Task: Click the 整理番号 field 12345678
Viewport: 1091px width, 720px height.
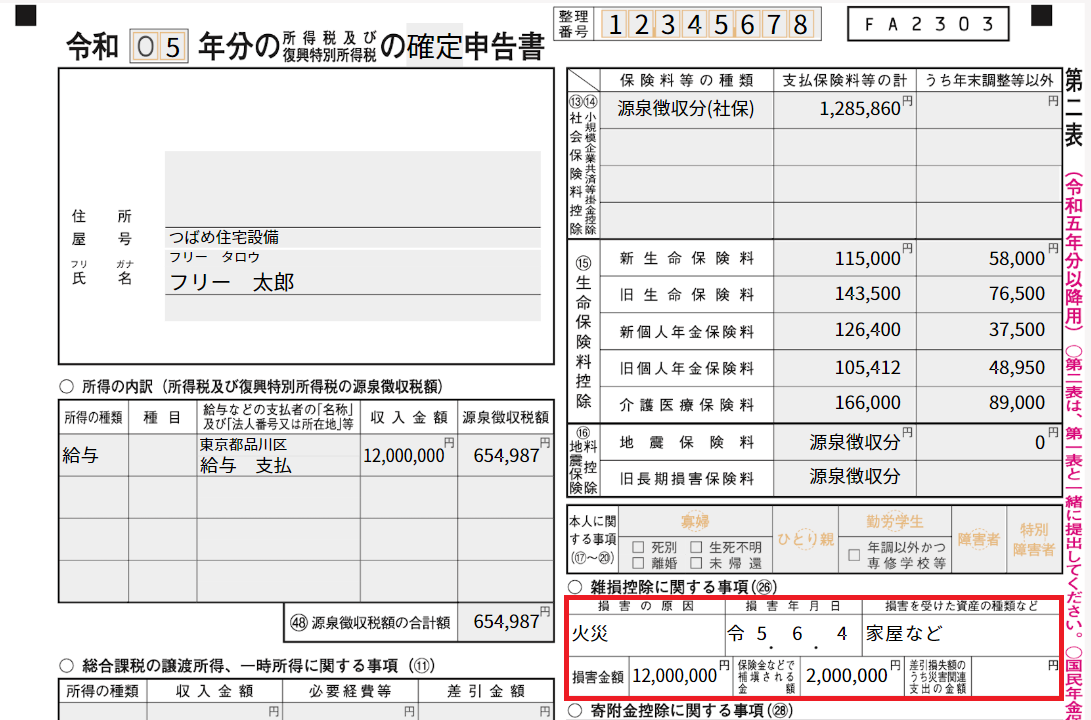Action: (708, 24)
